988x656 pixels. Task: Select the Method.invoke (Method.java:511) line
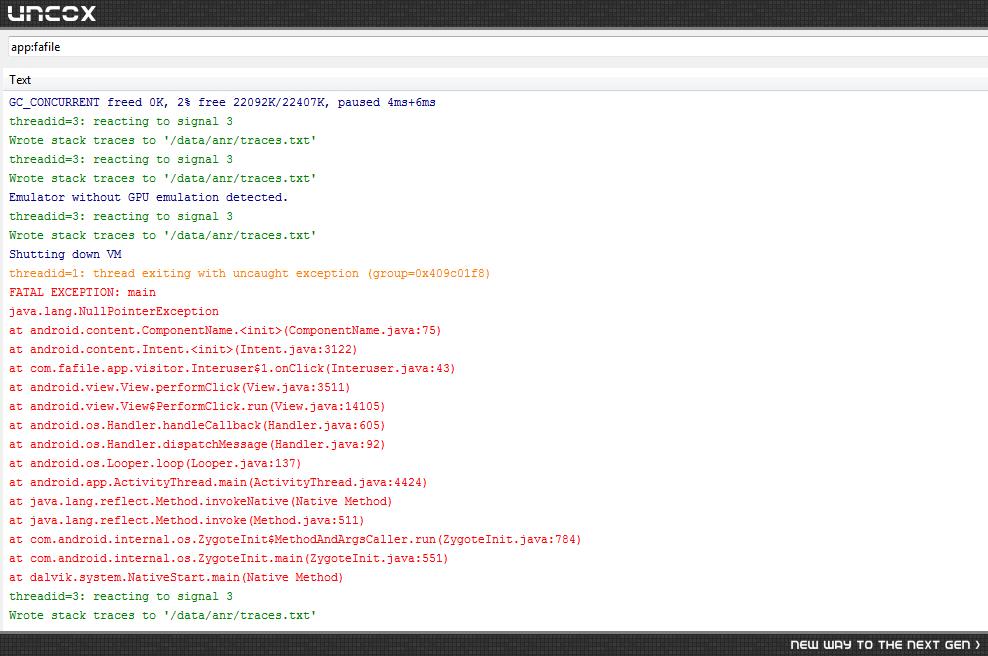tap(187, 520)
